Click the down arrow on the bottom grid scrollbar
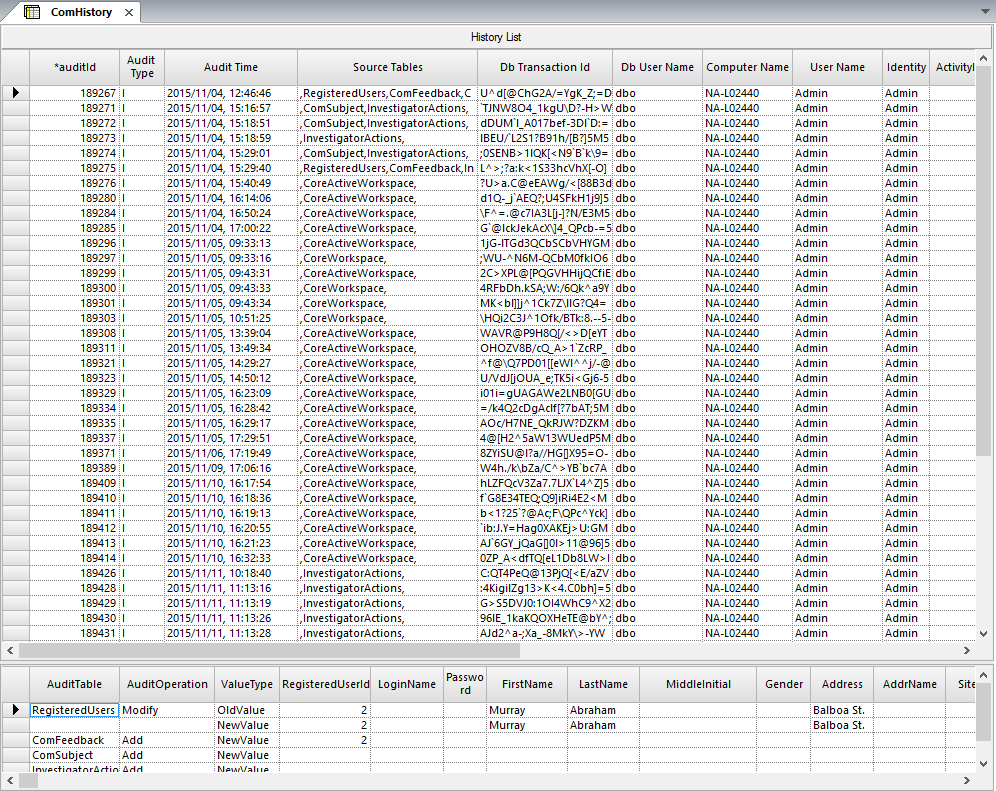 tap(983, 761)
